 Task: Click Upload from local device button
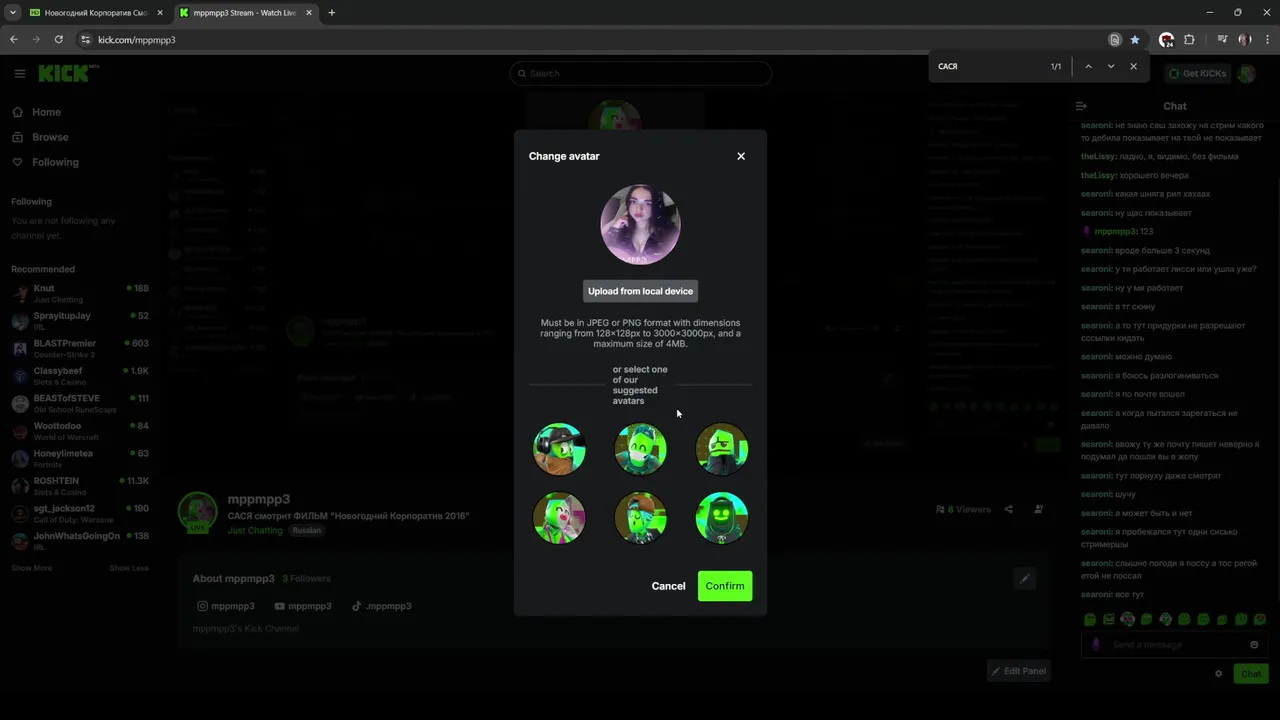pyautogui.click(x=640, y=291)
